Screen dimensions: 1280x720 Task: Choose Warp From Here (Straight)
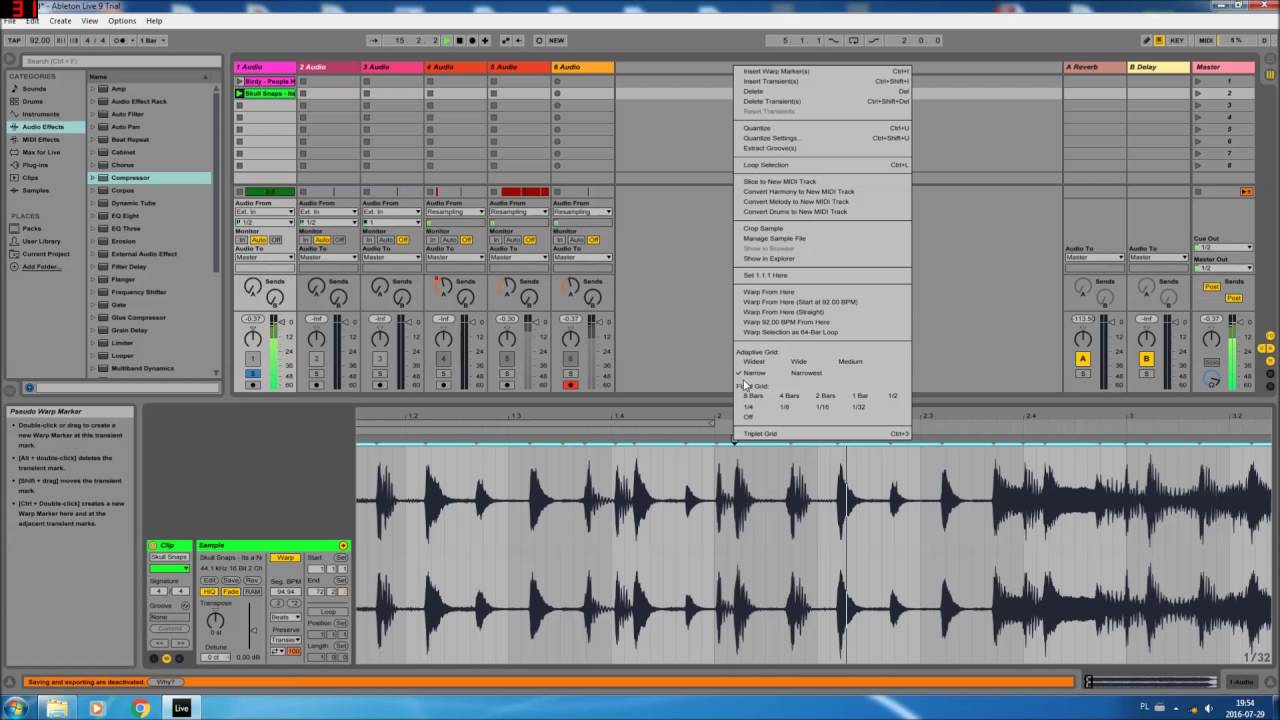click(x=784, y=312)
